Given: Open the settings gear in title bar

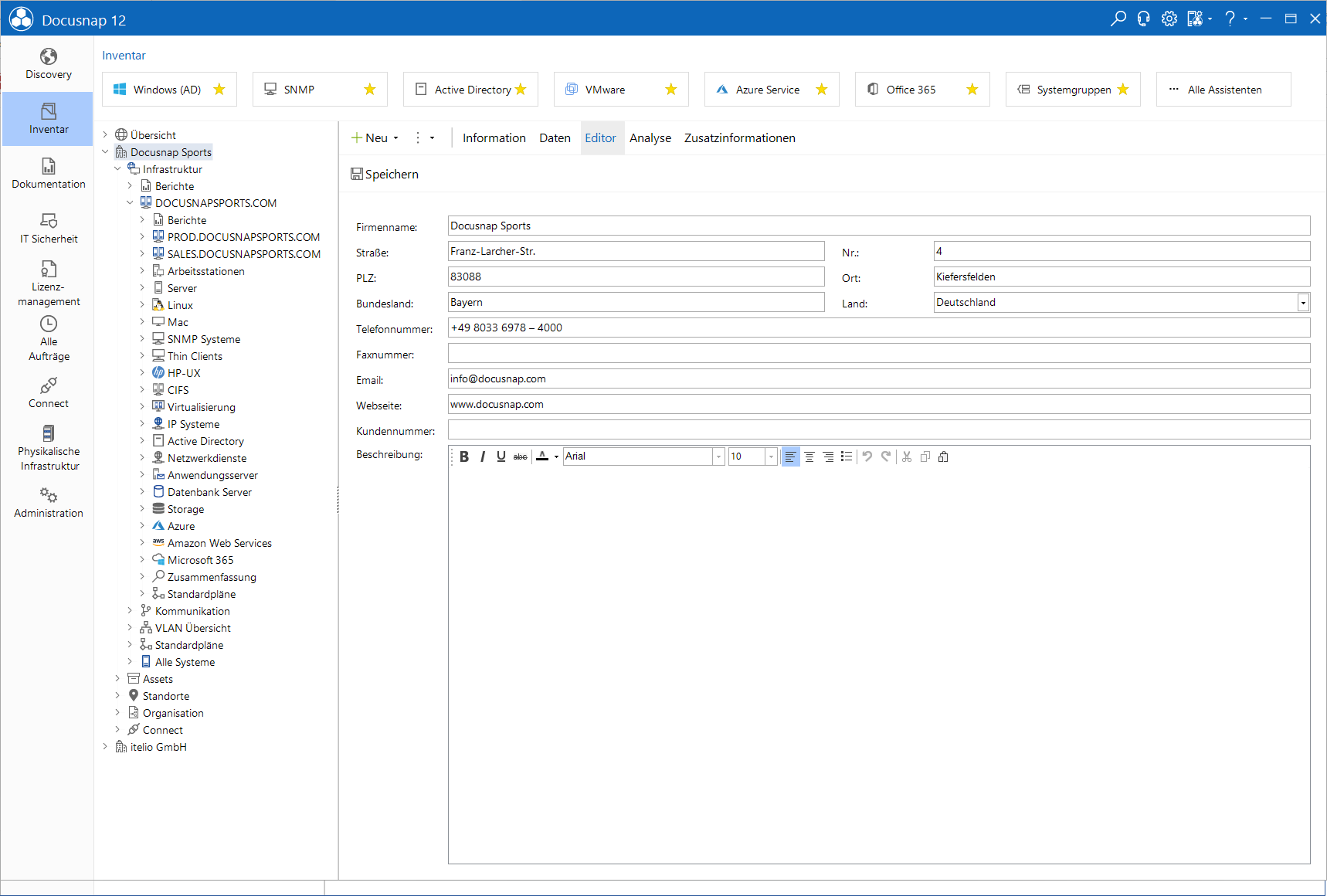Looking at the screenshot, I should click(1169, 19).
